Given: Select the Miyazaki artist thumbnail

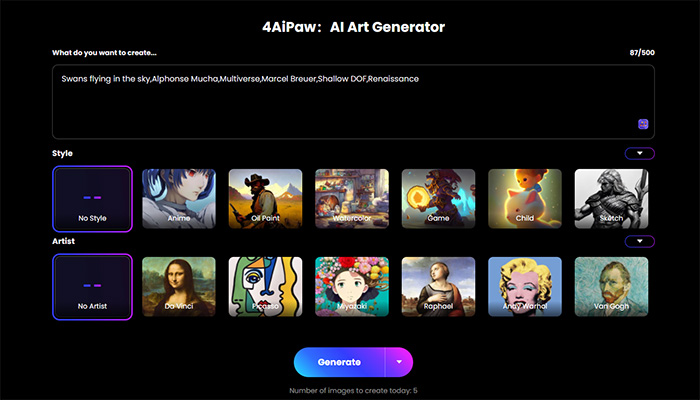Looking at the screenshot, I should coord(352,287).
